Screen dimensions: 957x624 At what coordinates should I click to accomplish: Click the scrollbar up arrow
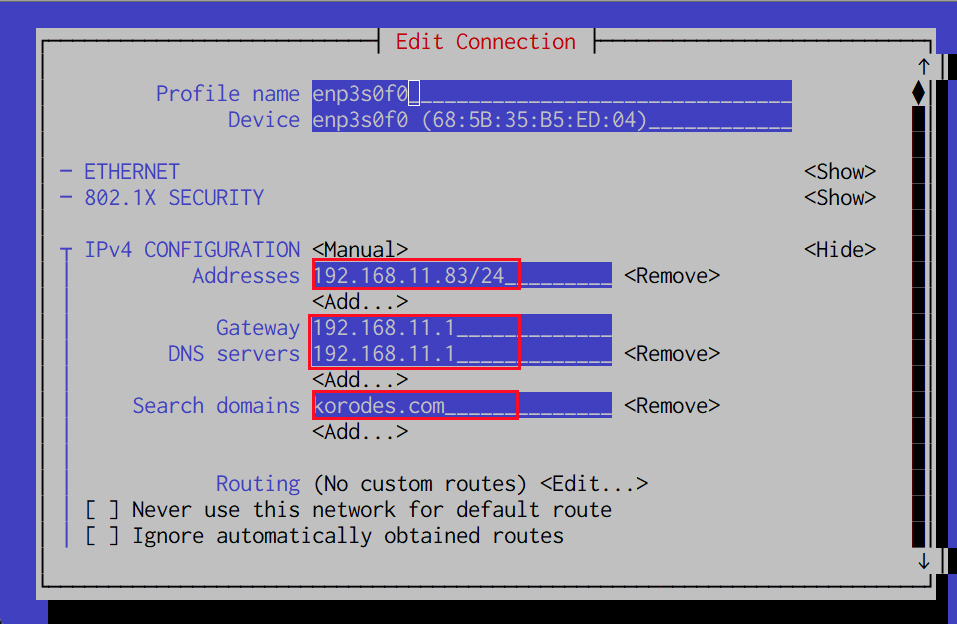(923, 66)
